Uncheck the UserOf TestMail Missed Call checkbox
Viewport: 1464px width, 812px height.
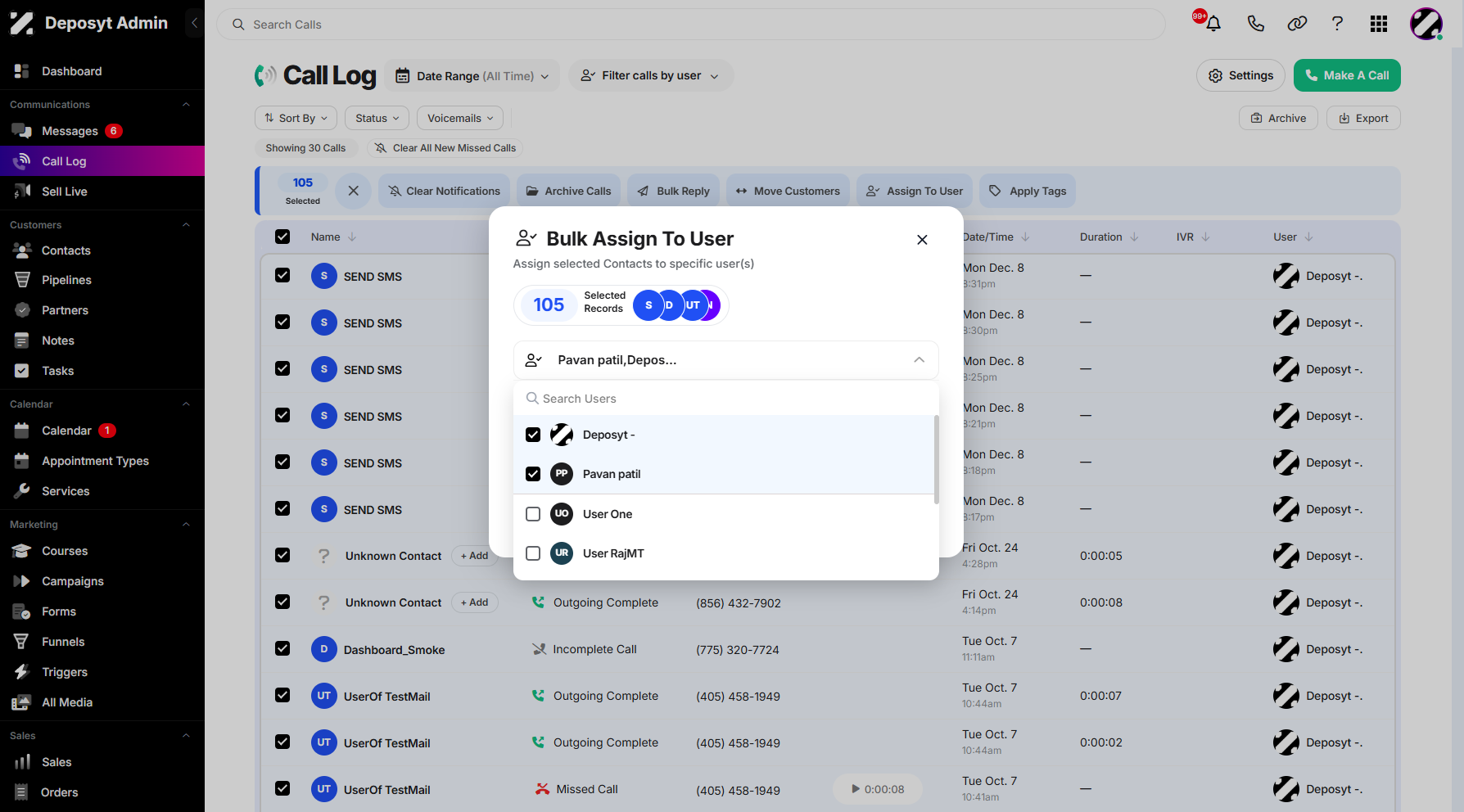(x=282, y=788)
